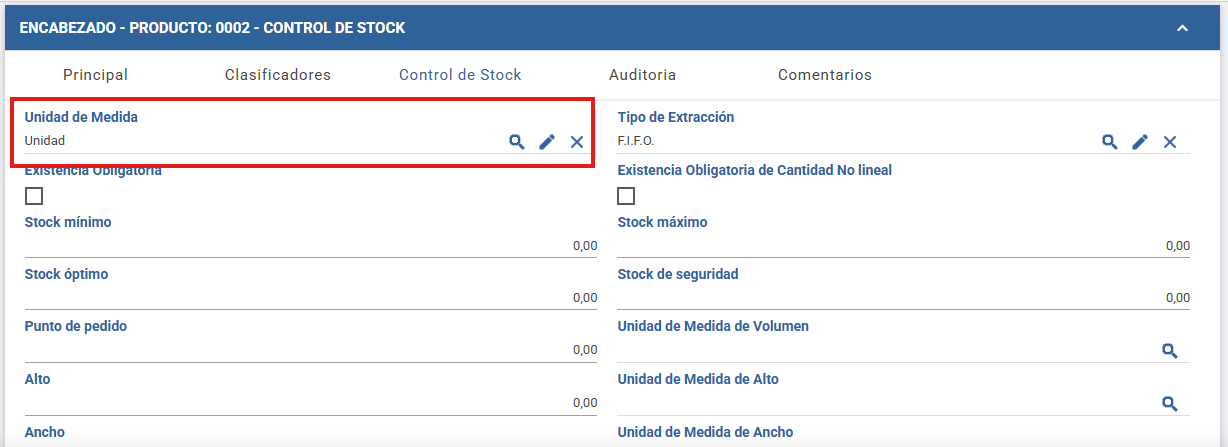Image resolution: width=1228 pixels, height=447 pixels.
Task: Search Unidad de Medida with magnifier icon
Action: coord(517,142)
